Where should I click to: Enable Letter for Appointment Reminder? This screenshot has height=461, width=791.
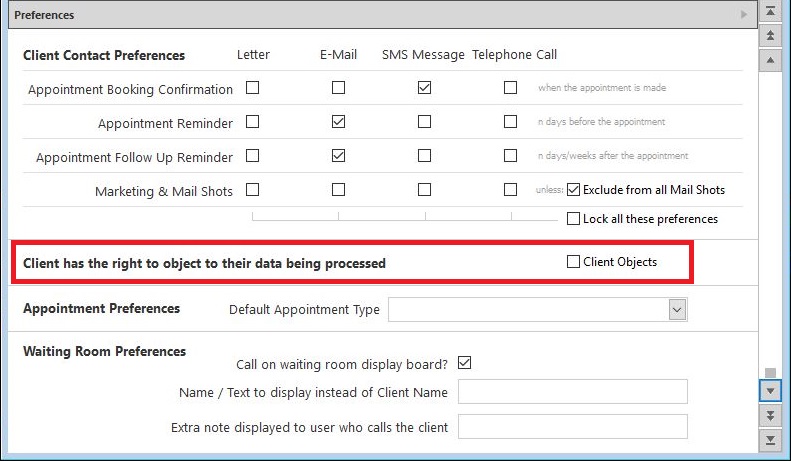click(x=252, y=122)
